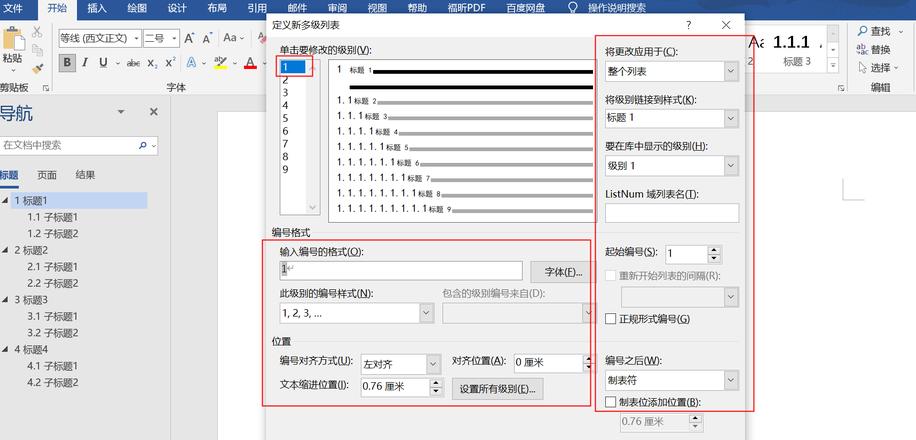Collapse the 2 标题2 heading in navigation
The width and height of the screenshot is (916, 440).
point(6,250)
